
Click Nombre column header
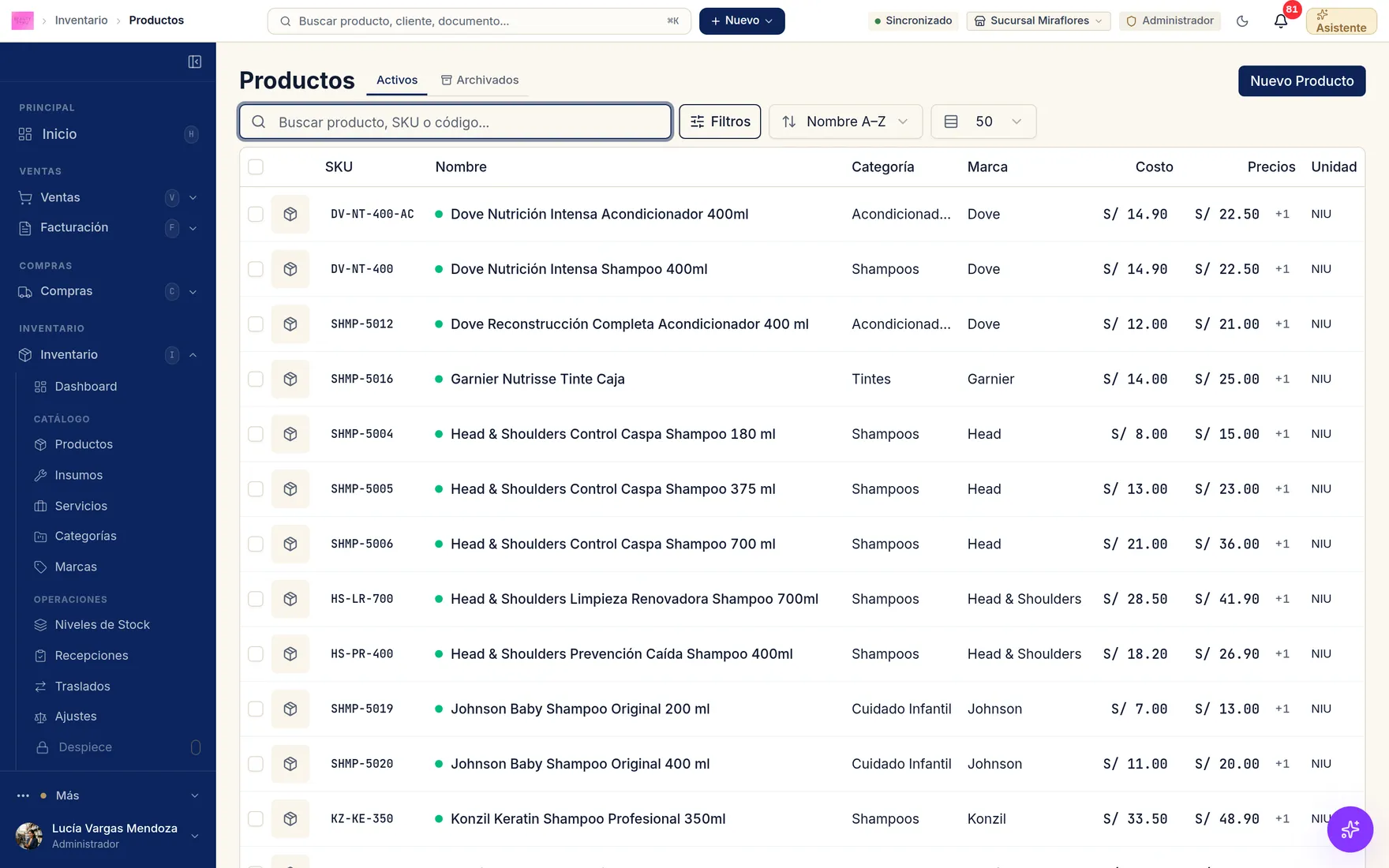(x=461, y=167)
